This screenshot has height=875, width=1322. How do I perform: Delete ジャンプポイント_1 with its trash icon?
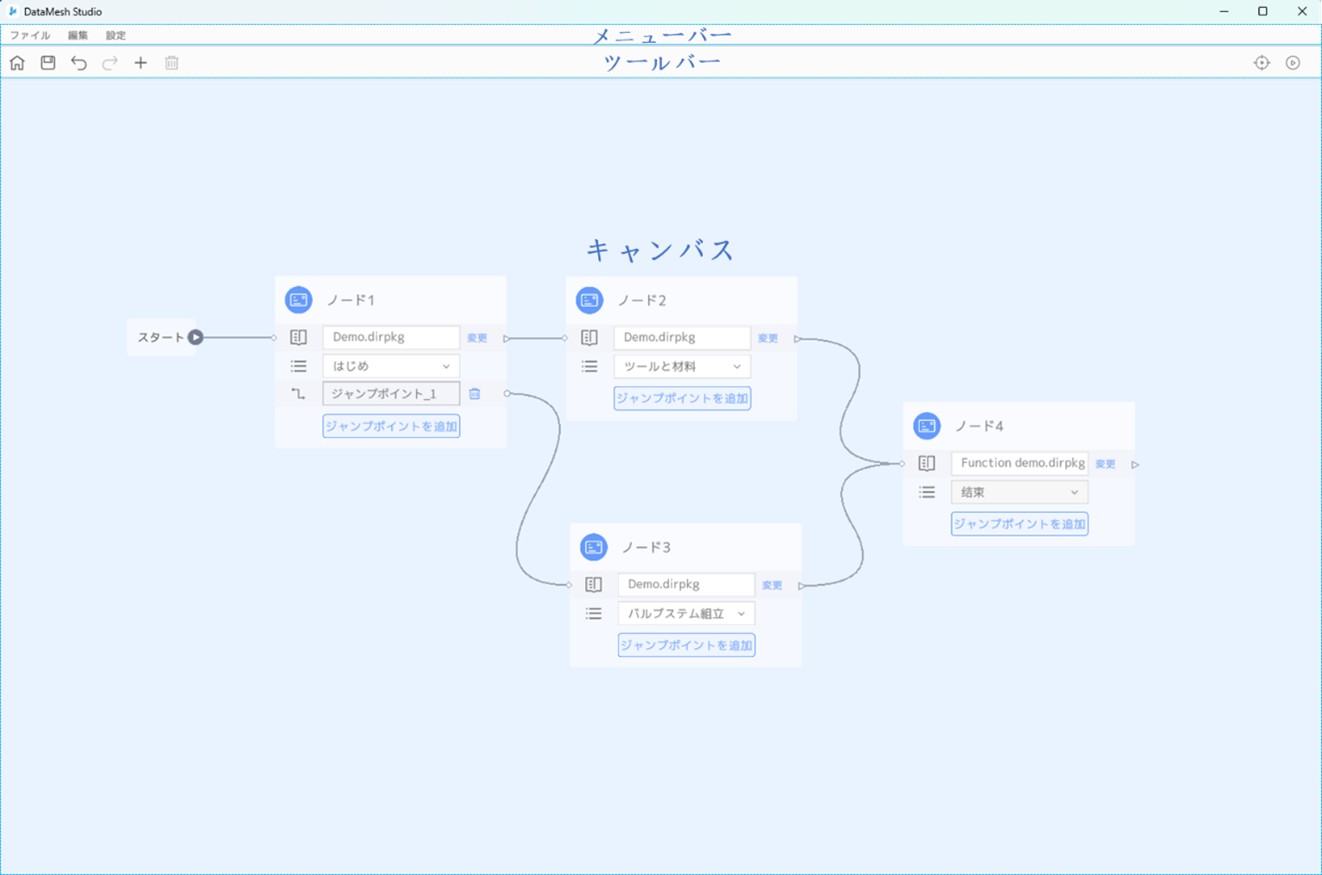pyautogui.click(x=475, y=394)
